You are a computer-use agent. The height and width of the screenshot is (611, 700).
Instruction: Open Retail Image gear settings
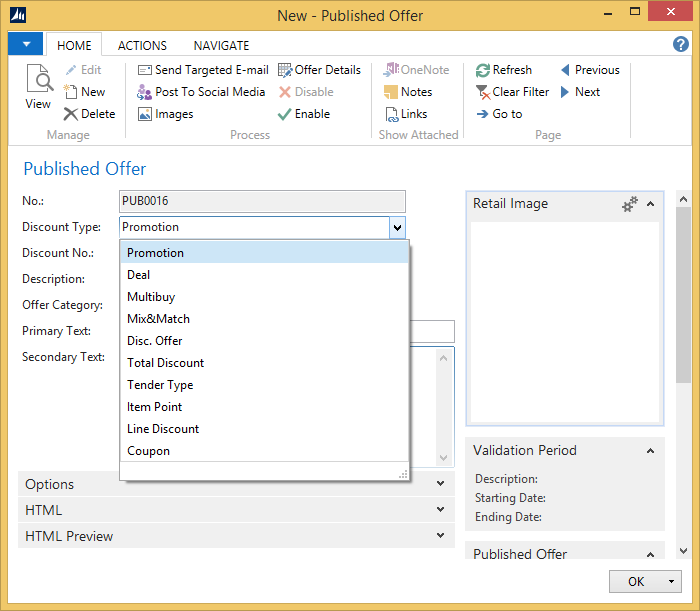[x=630, y=204]
